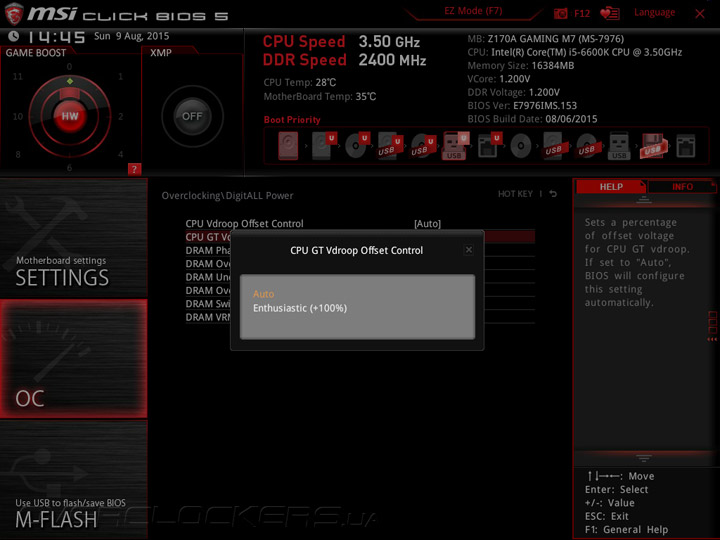Go back using the HOT KEY return arrow
The width and height of the screenshot is (720, 540).
pos(553,194)
